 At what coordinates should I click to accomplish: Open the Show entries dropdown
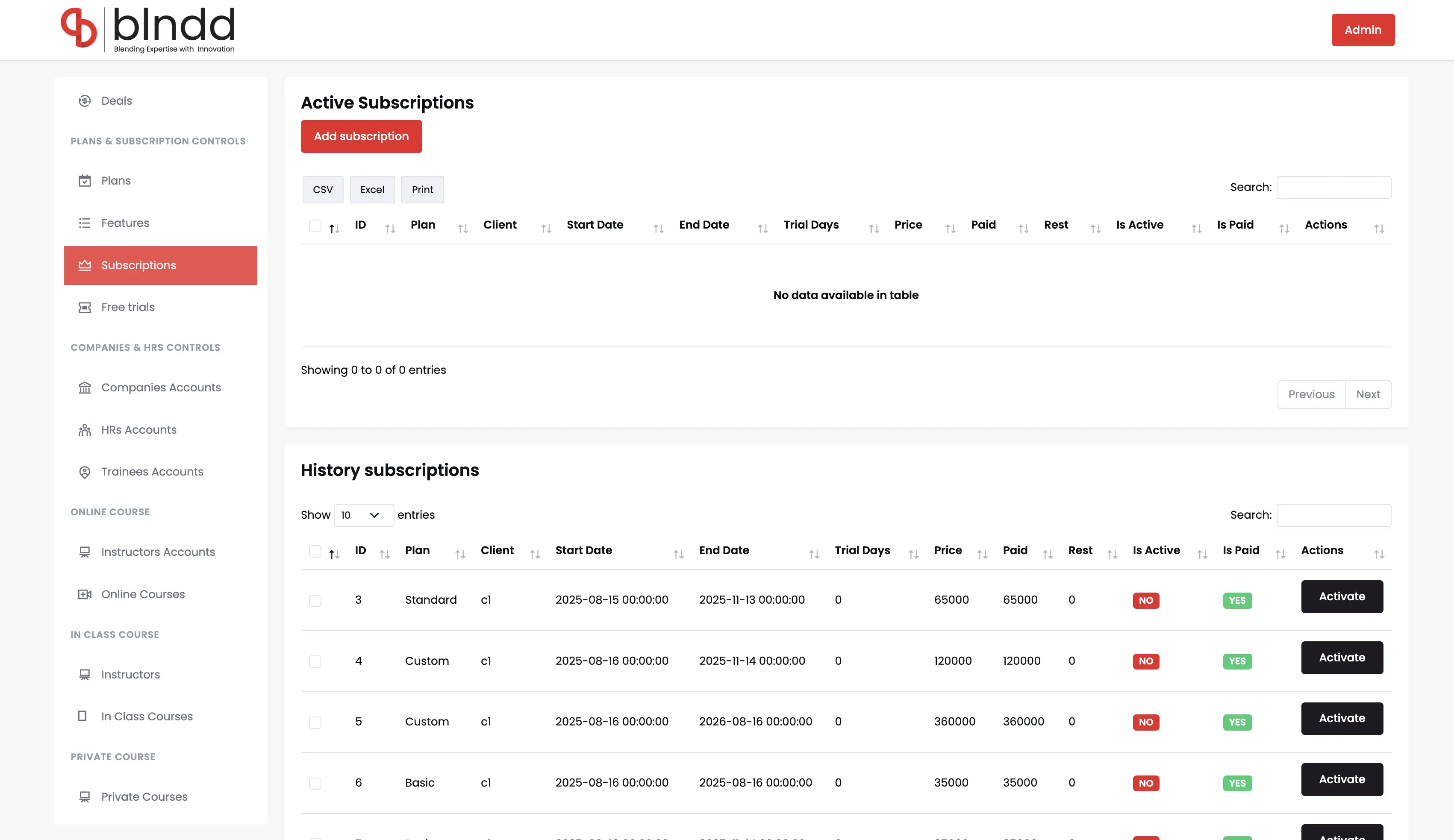pos(363,514)
